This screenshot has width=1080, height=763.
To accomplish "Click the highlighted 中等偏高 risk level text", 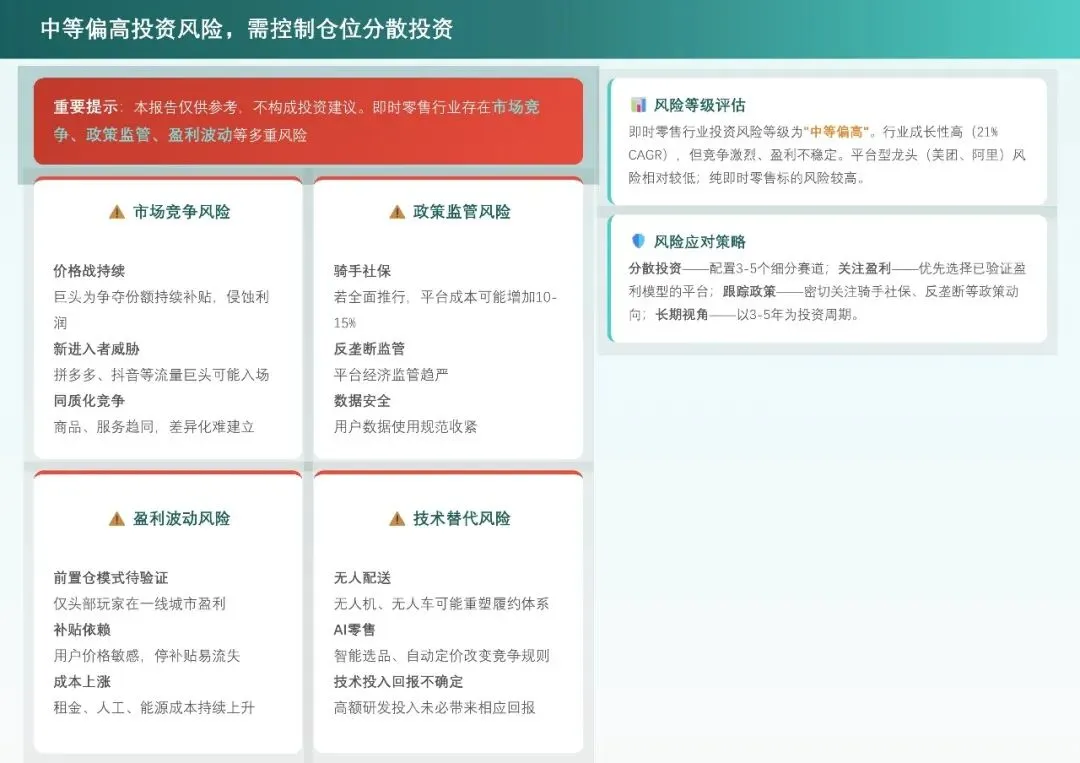I will pos(836,132).
